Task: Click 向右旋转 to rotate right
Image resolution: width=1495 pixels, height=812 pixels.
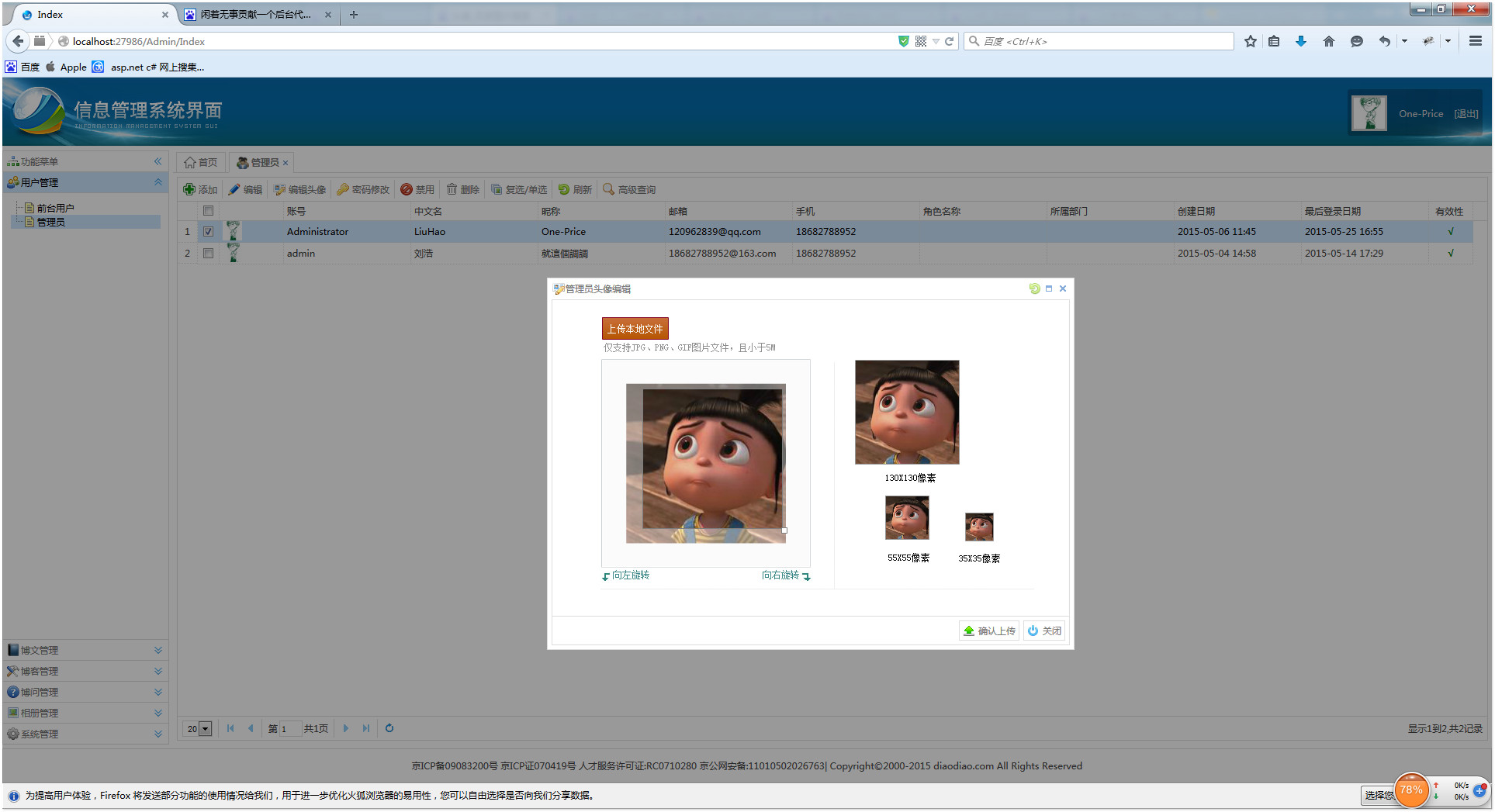Action: tap(786, 575)
